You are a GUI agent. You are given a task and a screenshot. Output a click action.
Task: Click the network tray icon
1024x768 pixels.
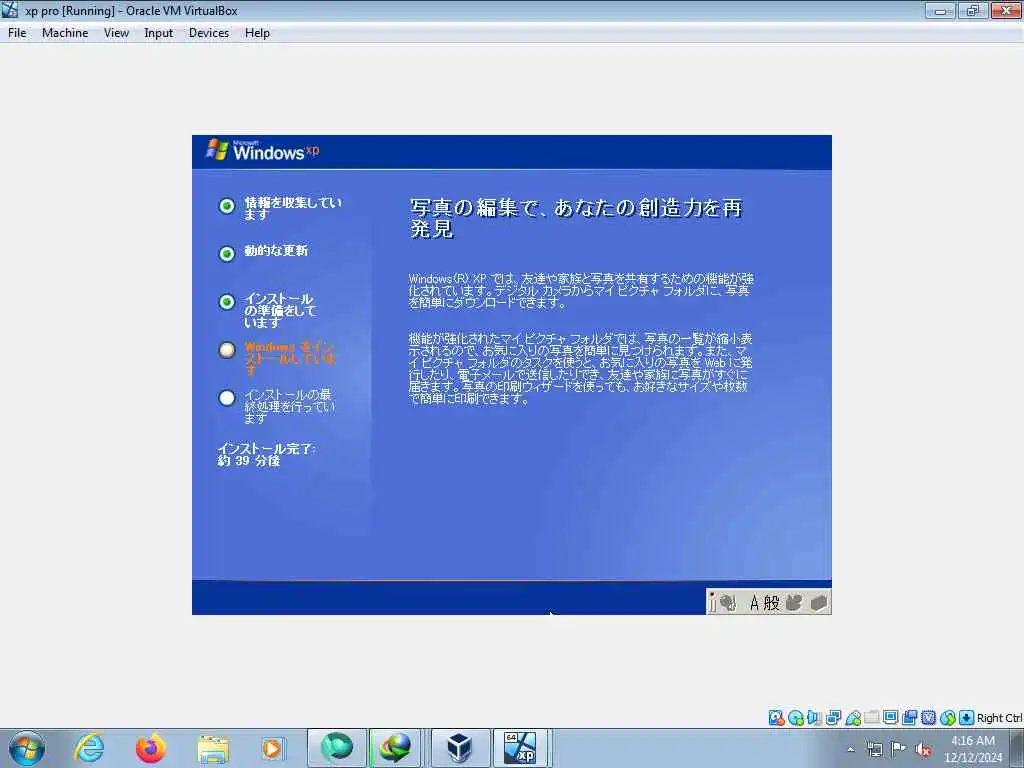874,749
